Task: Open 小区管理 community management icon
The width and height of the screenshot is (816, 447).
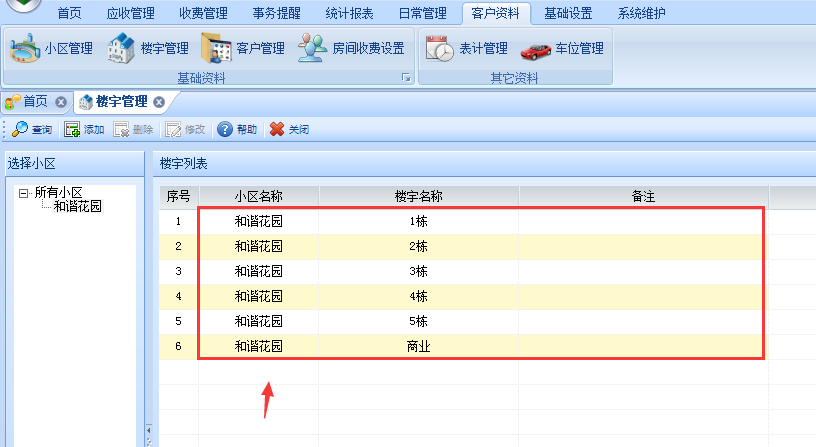Action: pos(25,48)
